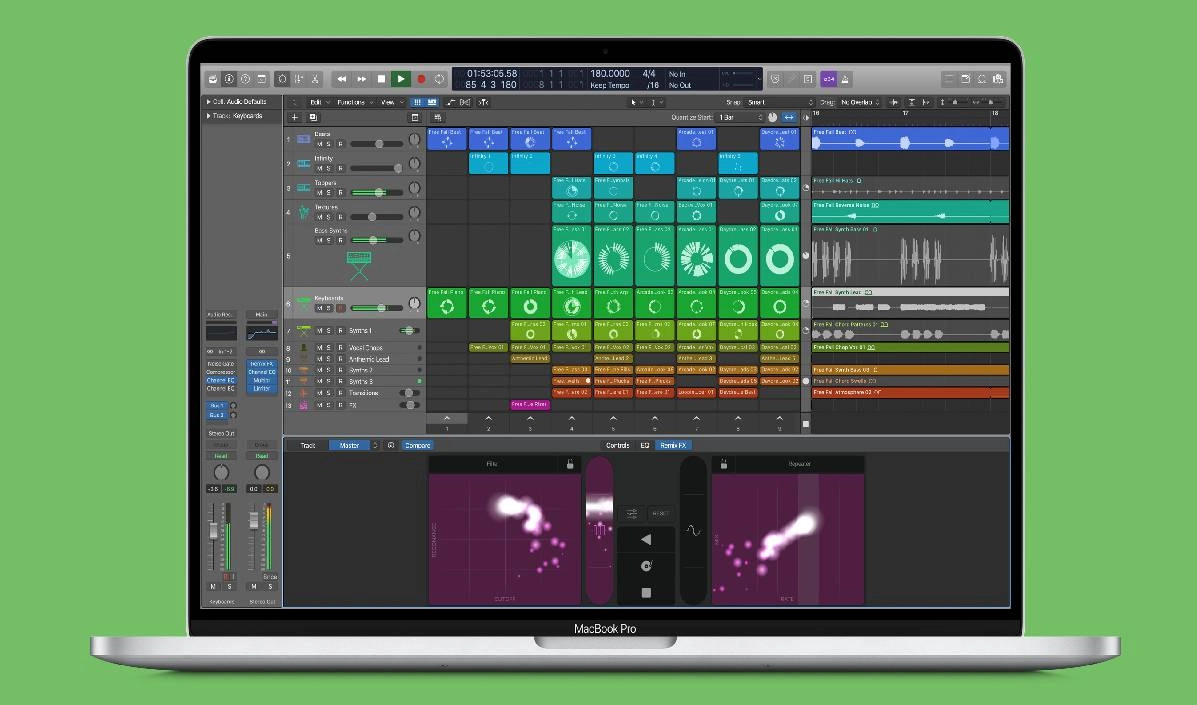This screenshot has width=1197, height=705.
Task: Open the View menu in tracks area
Action: pyautogui.click(x=392, y=102)
